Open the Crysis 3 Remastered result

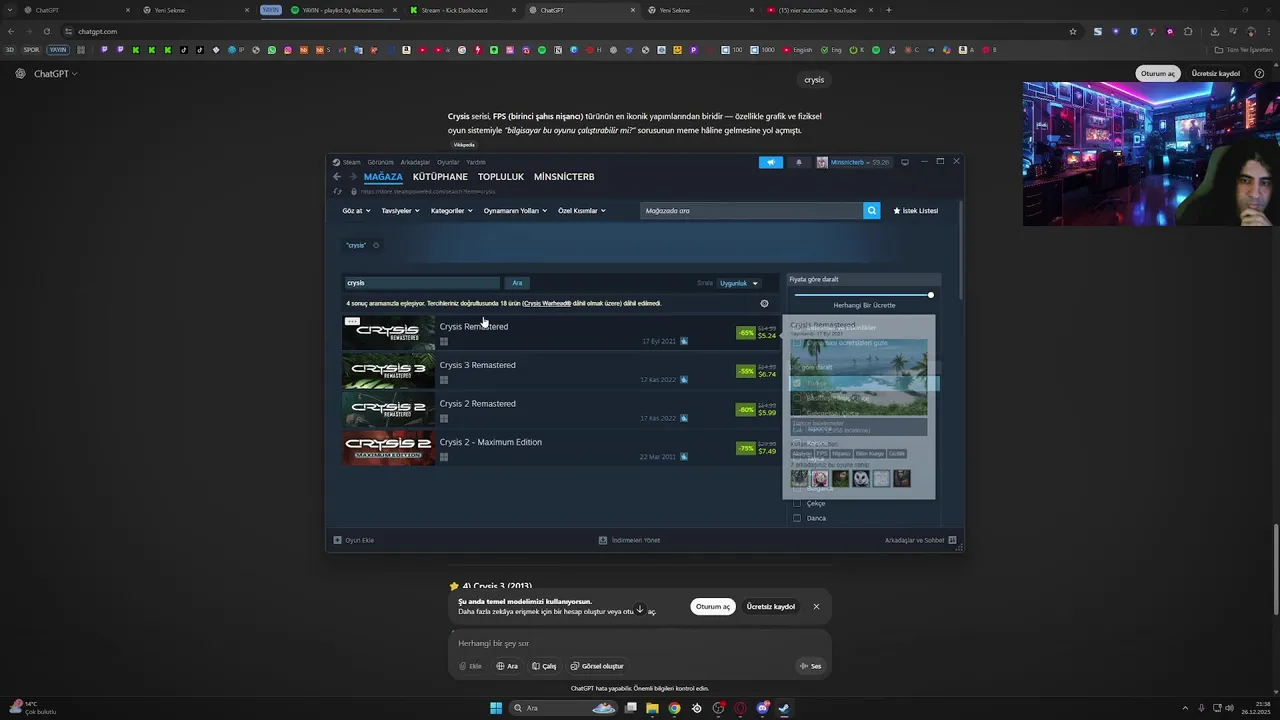(560, 371)
